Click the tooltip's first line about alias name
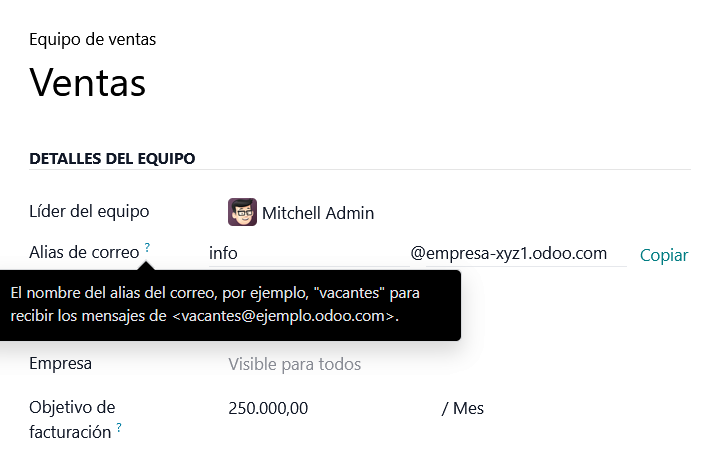 tap(215, 293)
